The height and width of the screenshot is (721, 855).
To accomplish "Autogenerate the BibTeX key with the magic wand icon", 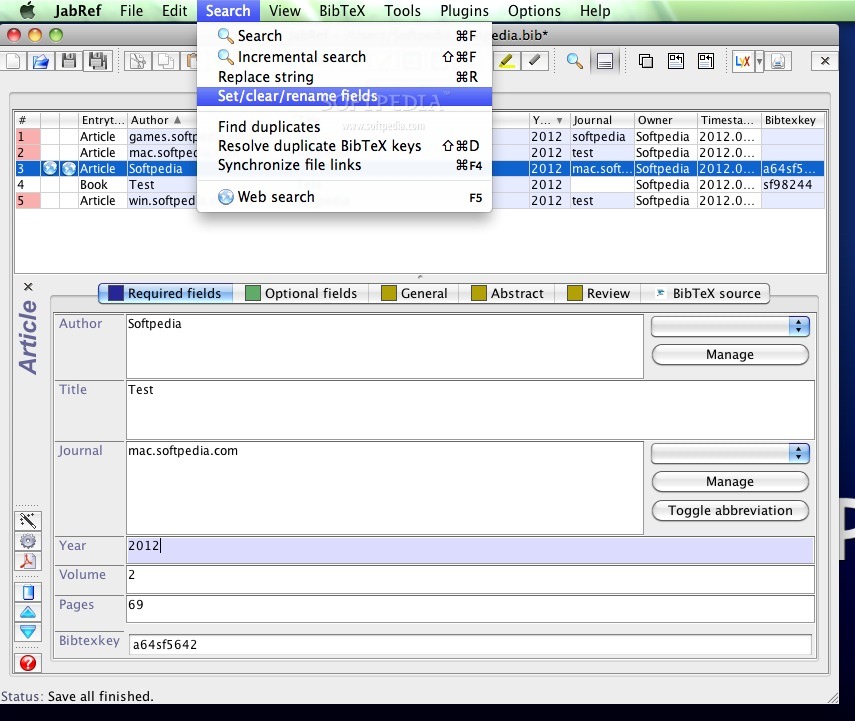I will click(28, 520).
